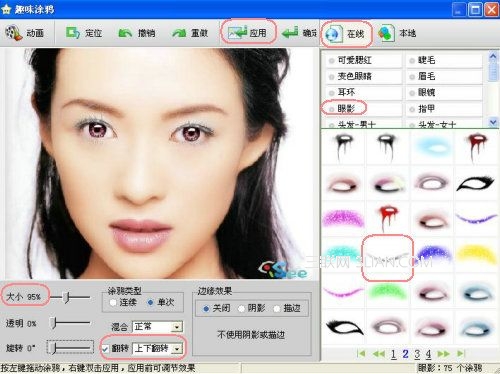Toggle the 翻转 flip checkbox
The image size is (500, 374).
[x=105, y=349]
